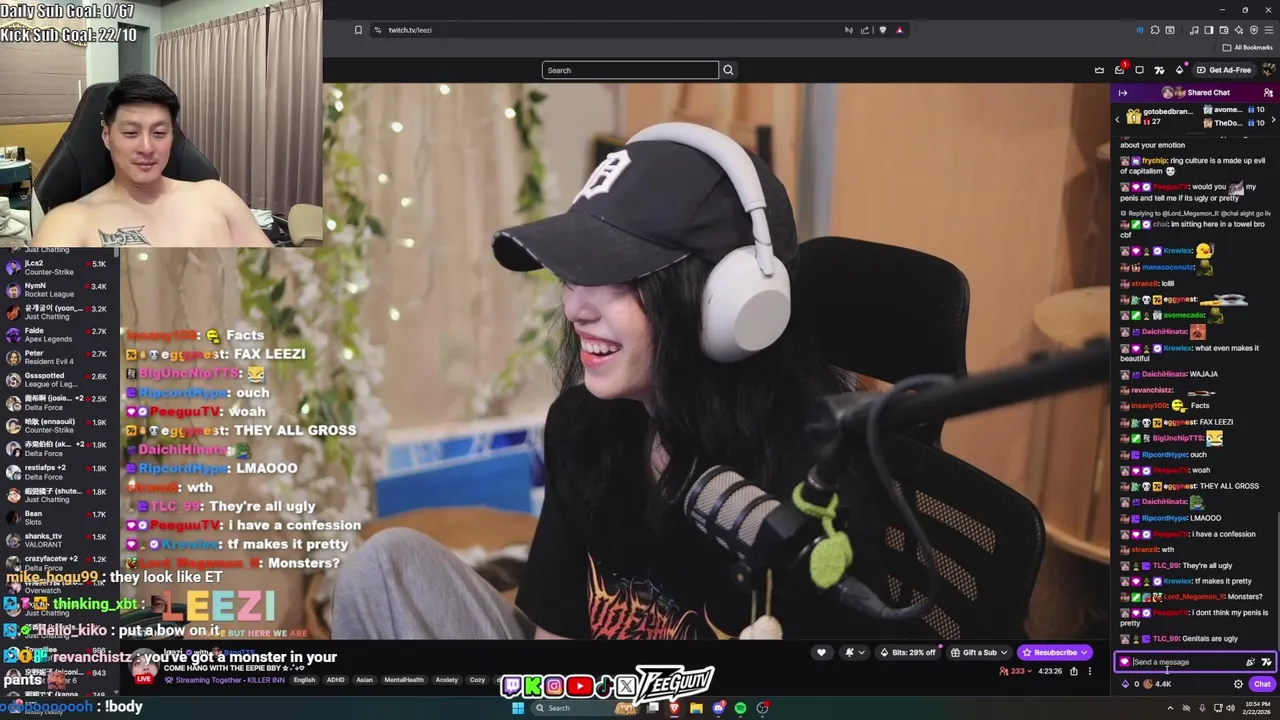Click the Anxiety stream tag
1280x720 pixels.
click(x=447, y=680)
